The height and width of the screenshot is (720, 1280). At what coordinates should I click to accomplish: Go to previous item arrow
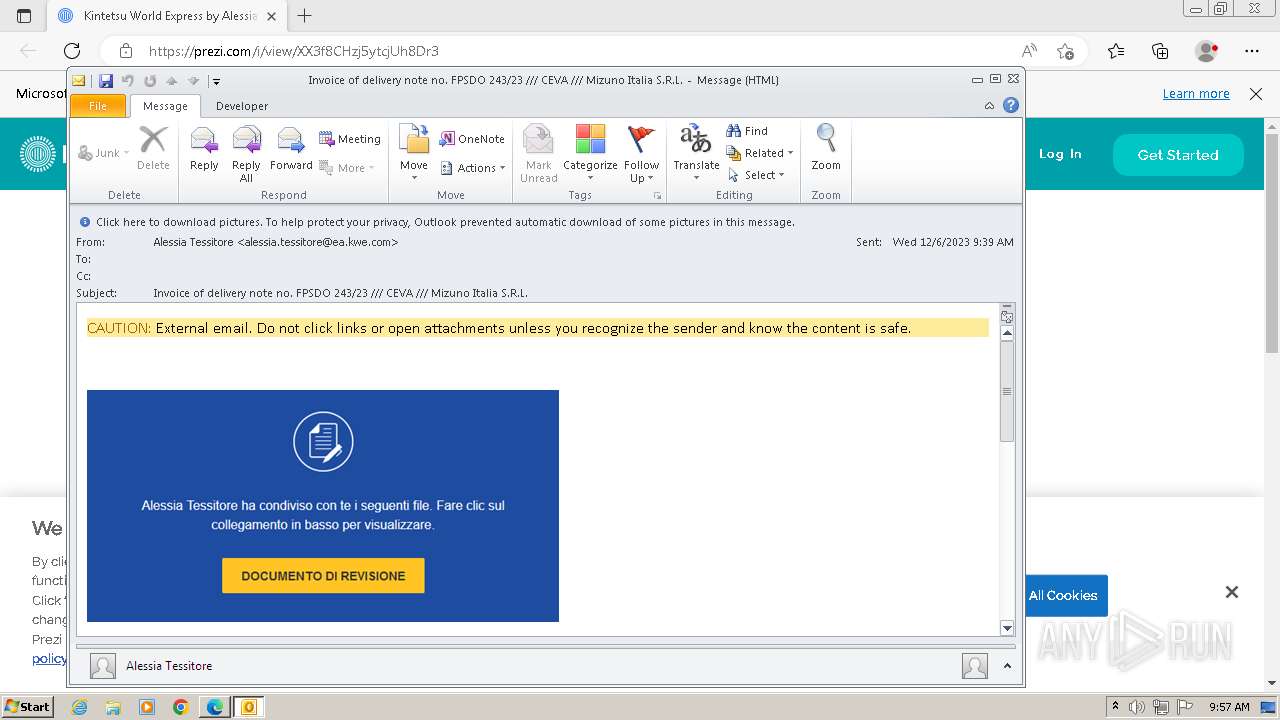click(x=172, y=81)
